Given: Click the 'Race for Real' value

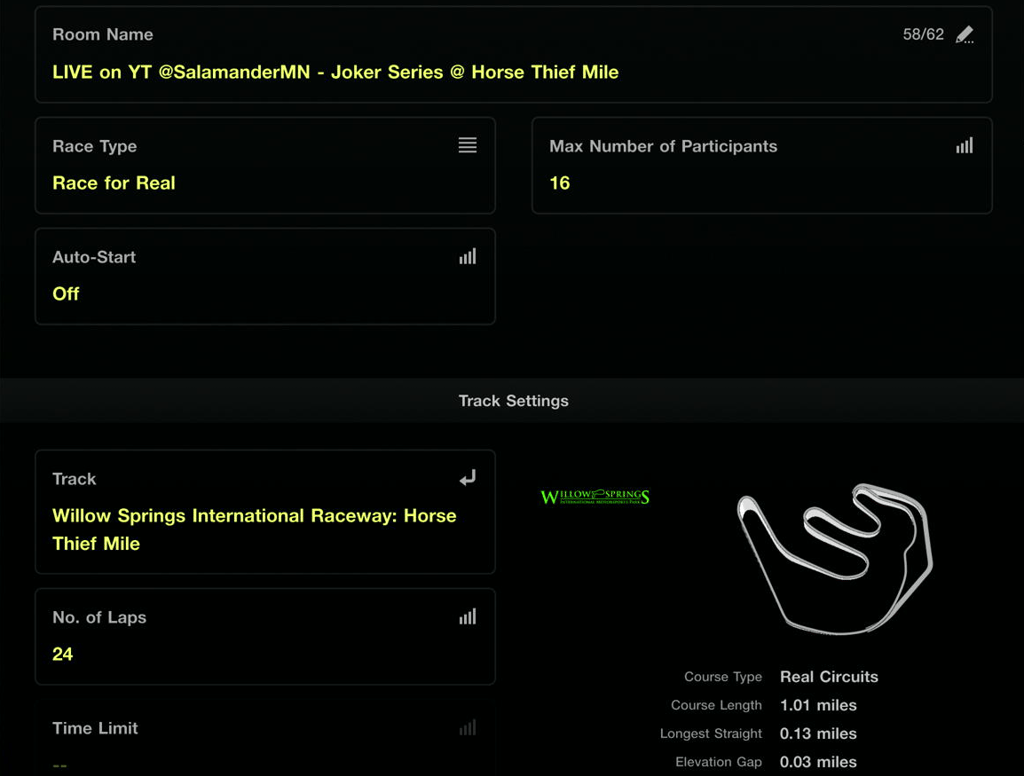Looking at the screenshot, I should tap(114, 183).
